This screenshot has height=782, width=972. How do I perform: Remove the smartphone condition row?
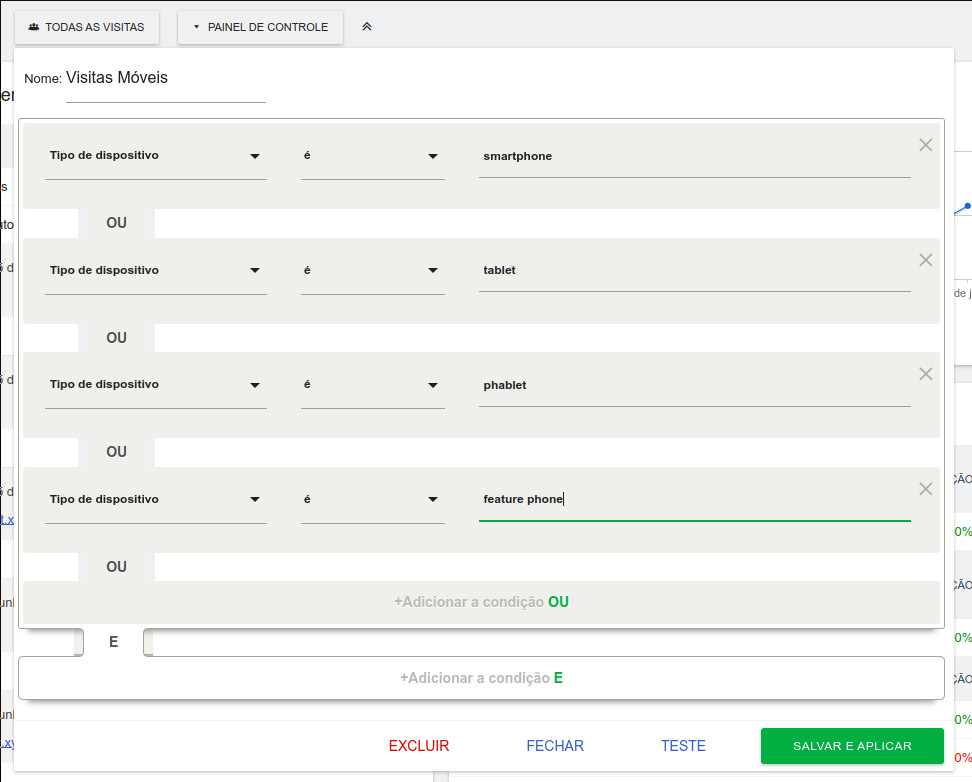click(x=925, y=145)
